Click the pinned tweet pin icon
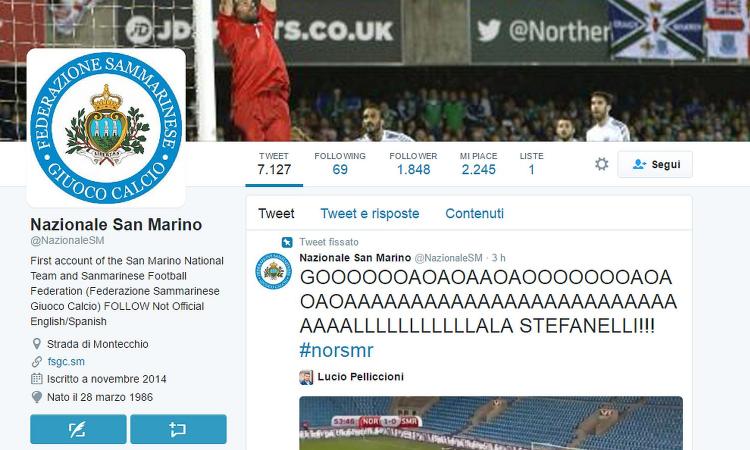Image resolution: width=750 pixels, height=450 pixels. pos(287,242)
